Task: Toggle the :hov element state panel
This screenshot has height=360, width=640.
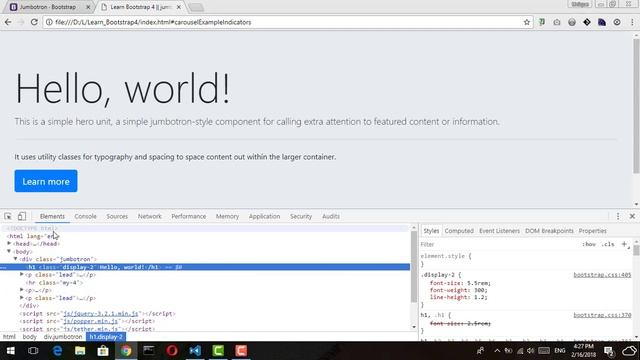Action: (589, 244)
